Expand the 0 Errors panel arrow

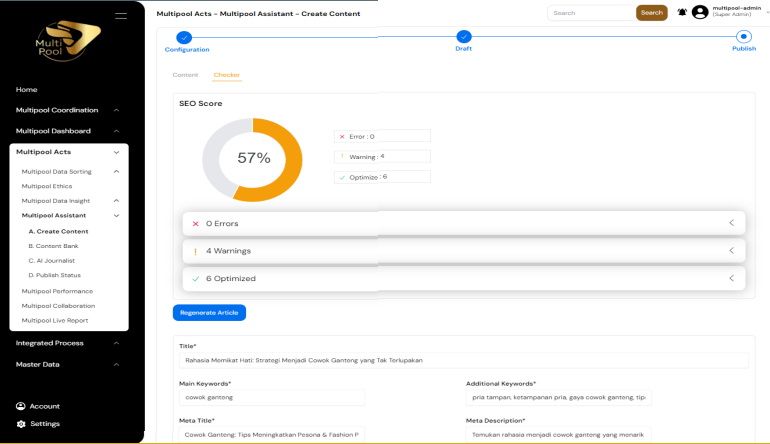coord(732,223)
